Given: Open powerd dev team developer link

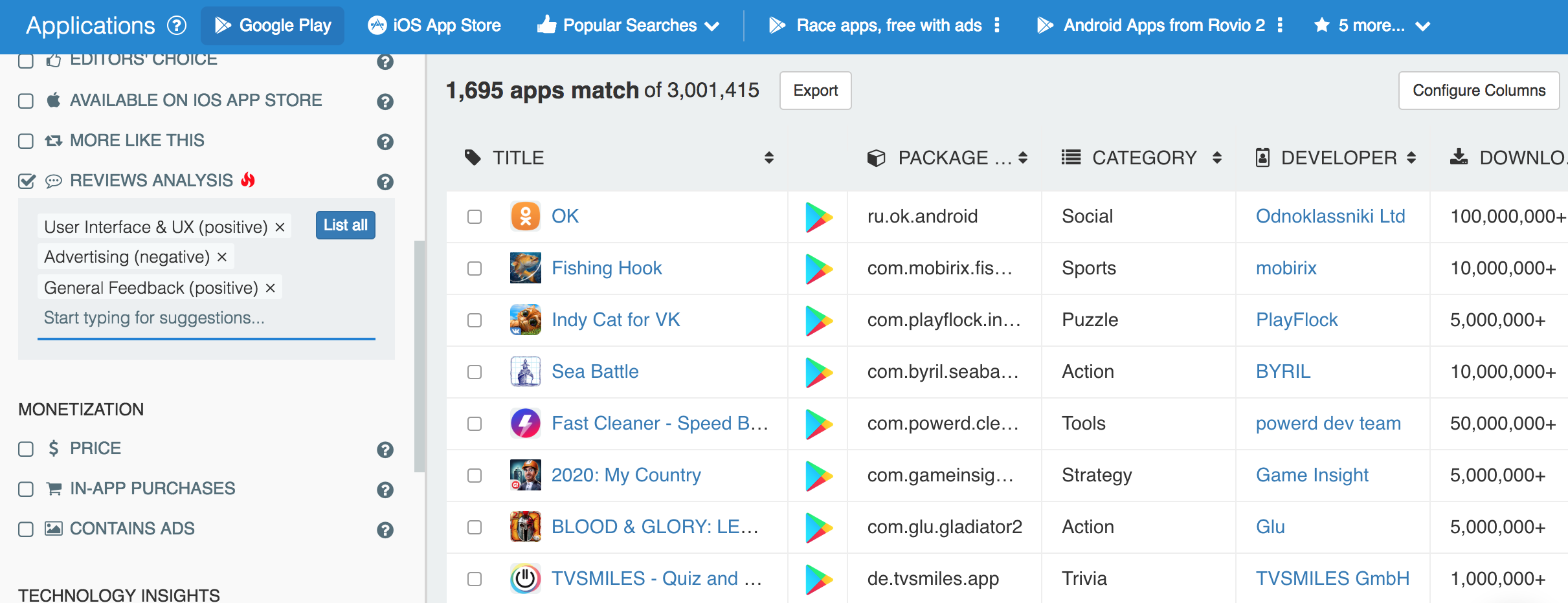Looking at the screenshot, I should pos(1328,423).
